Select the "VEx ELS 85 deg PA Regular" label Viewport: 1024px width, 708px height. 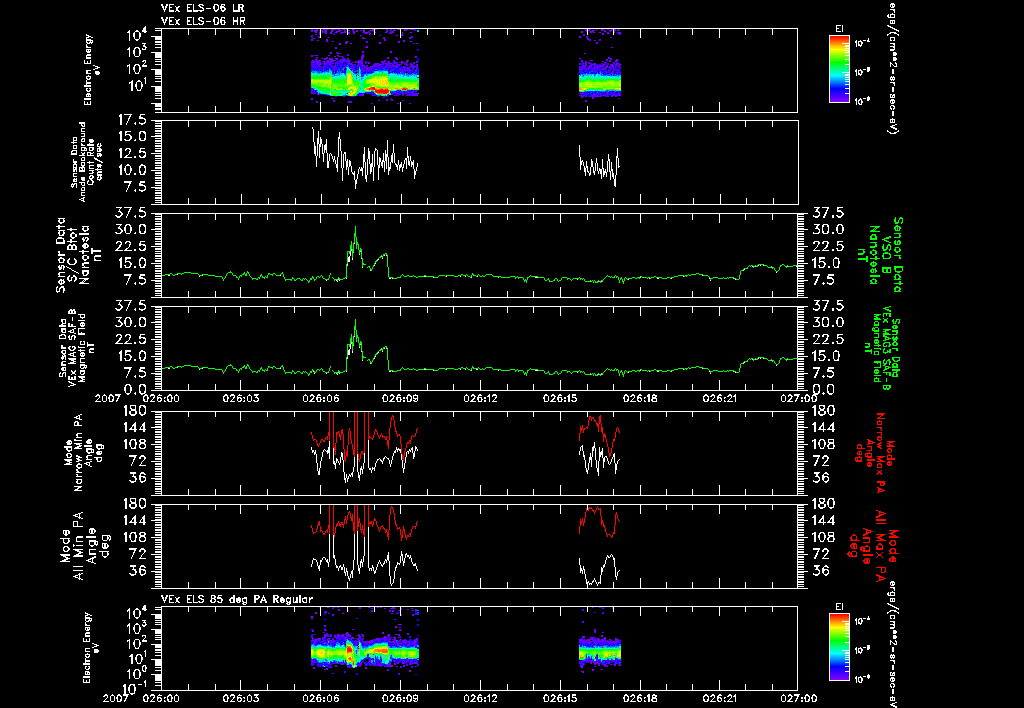236,599
